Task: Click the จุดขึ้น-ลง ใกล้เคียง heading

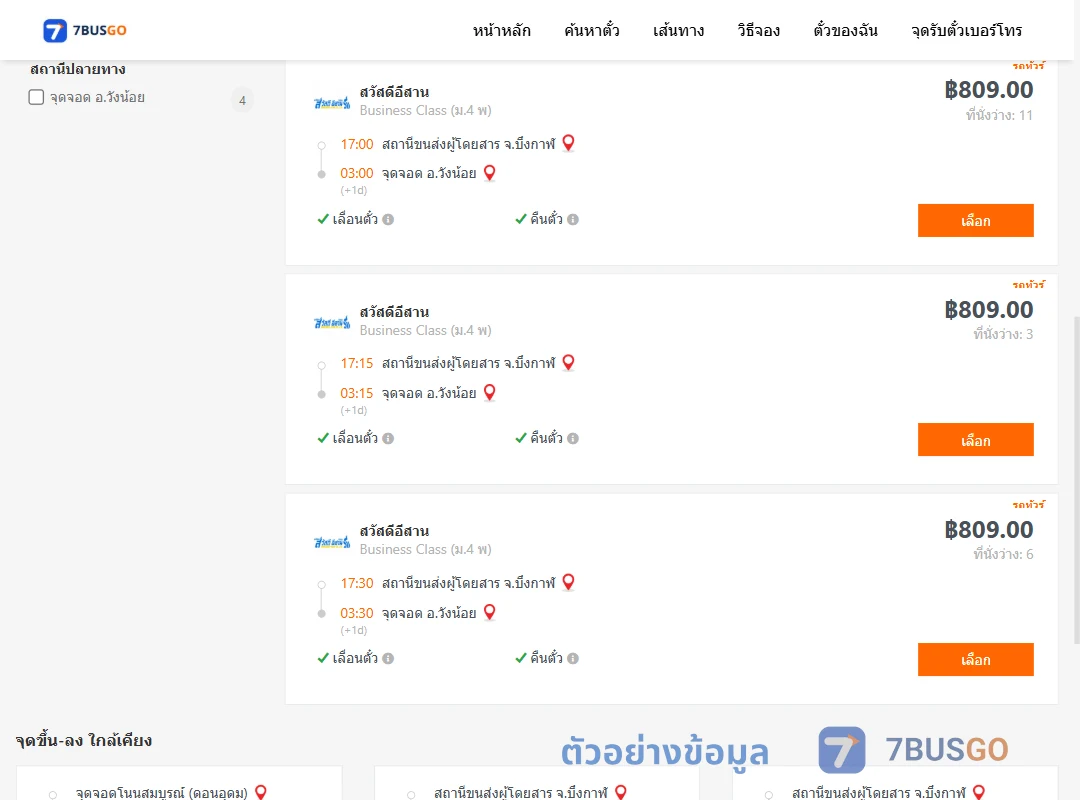Action: click(83, 741)
